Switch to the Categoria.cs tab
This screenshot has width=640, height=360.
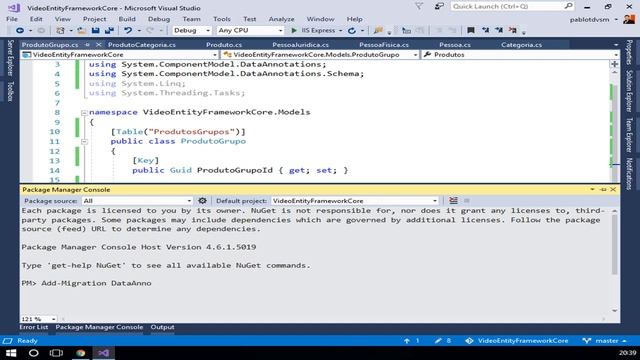pyautogui.click(x=521, y=45)
